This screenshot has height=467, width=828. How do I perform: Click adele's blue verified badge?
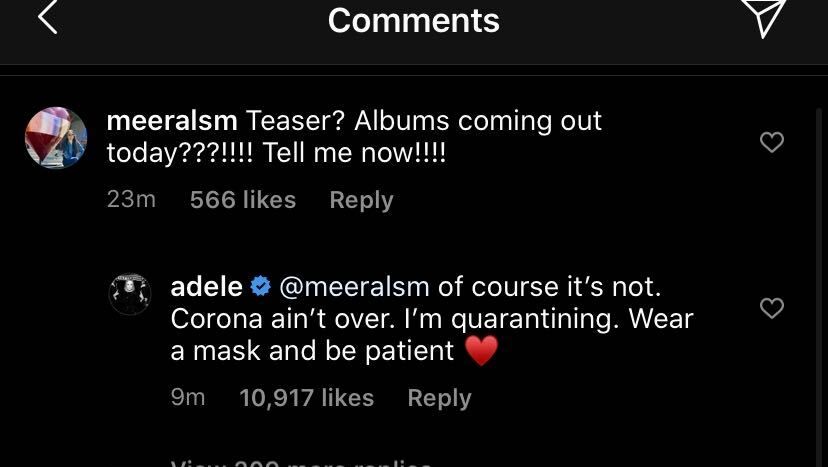(260, 287)
